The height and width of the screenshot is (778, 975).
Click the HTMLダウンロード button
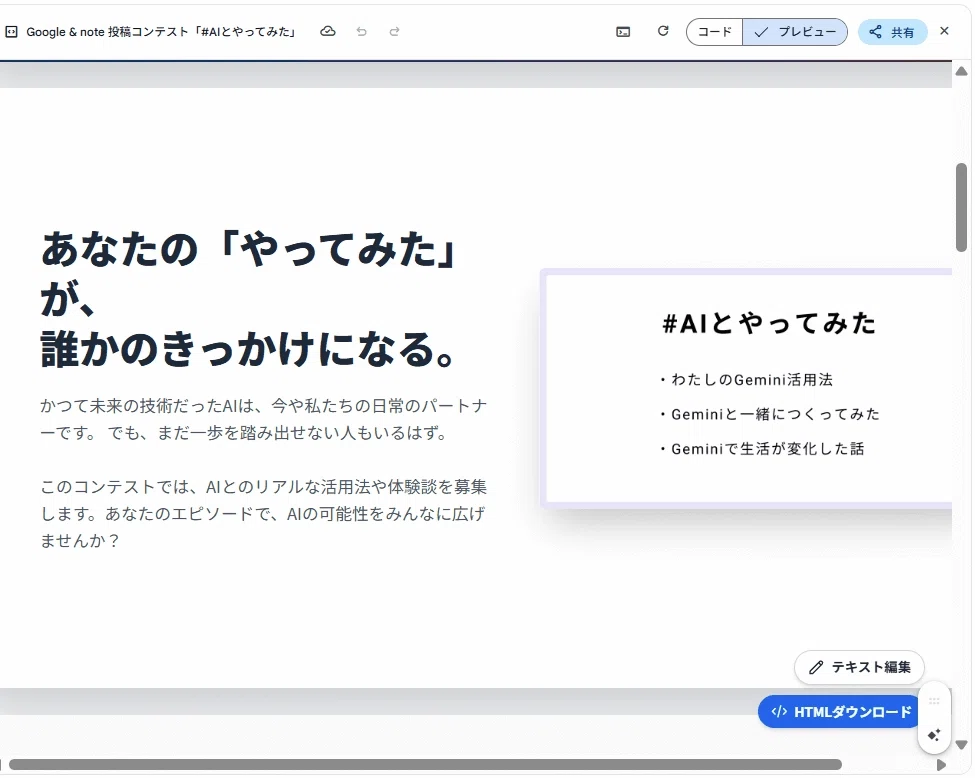point(840,711)
